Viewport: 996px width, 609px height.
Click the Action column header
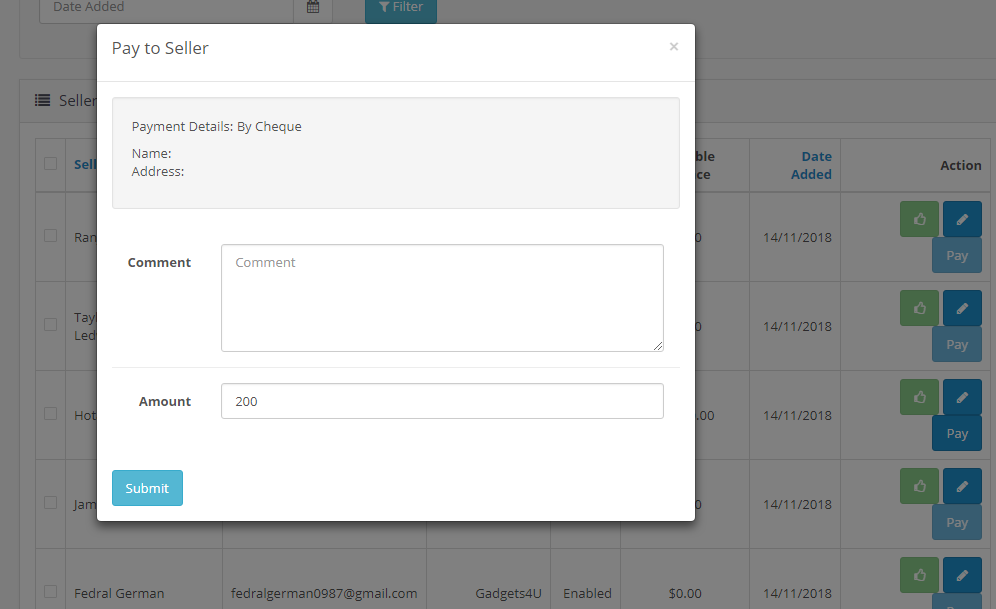coord(960,165)
